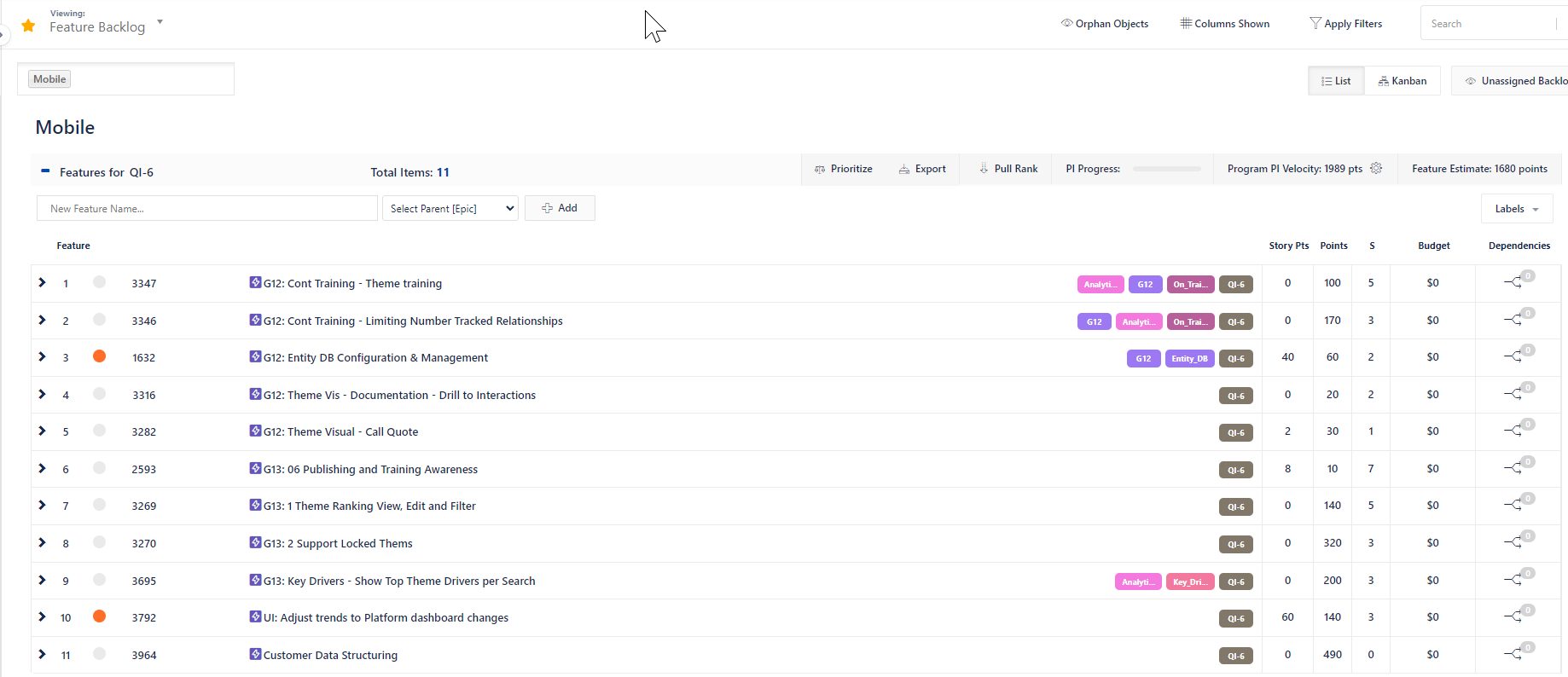Open Program PI Velocity settings gear
Image resolution: width=1568 pixels, height=677 pixels.
tap(1376, 168)
